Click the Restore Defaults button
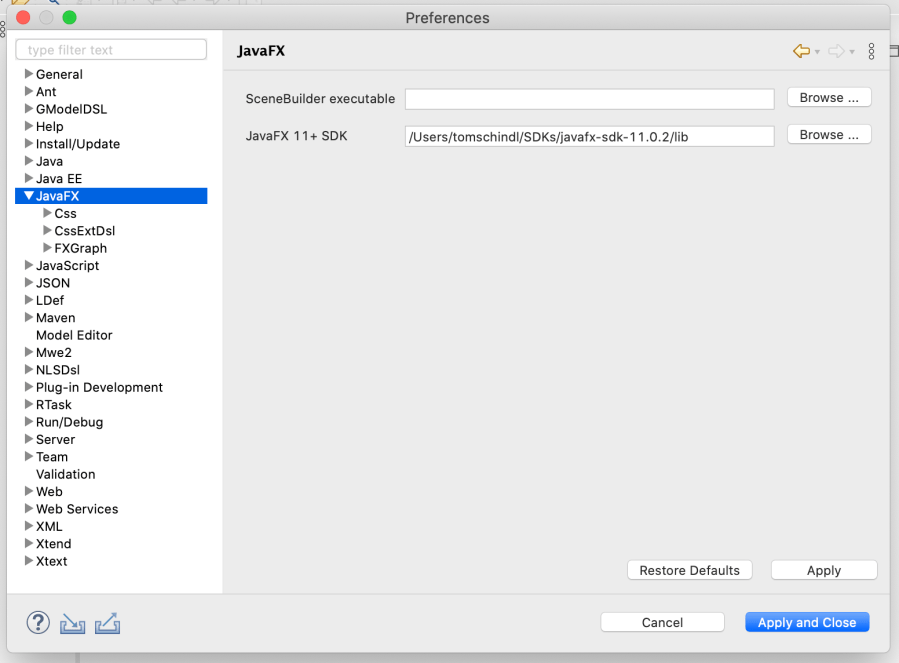This screenshot has width=899, height=663. (689, 570)
